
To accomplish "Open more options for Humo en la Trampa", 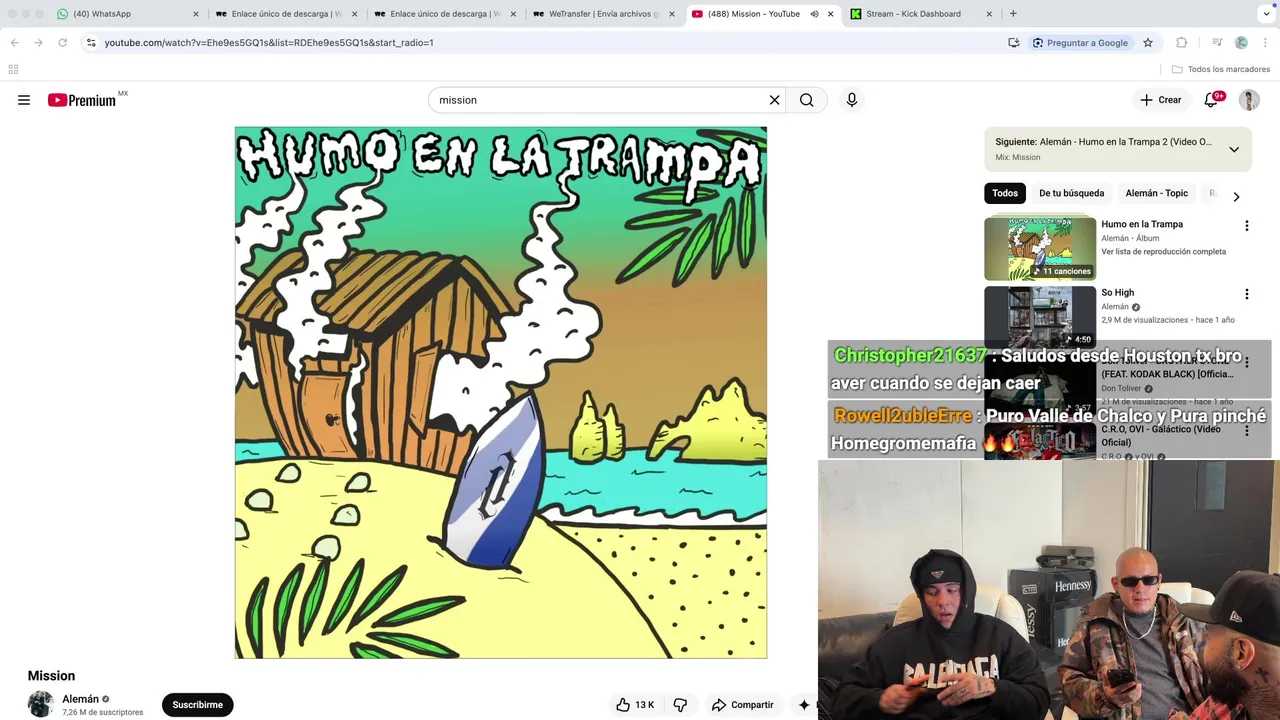I will [x=1246, y=226].
